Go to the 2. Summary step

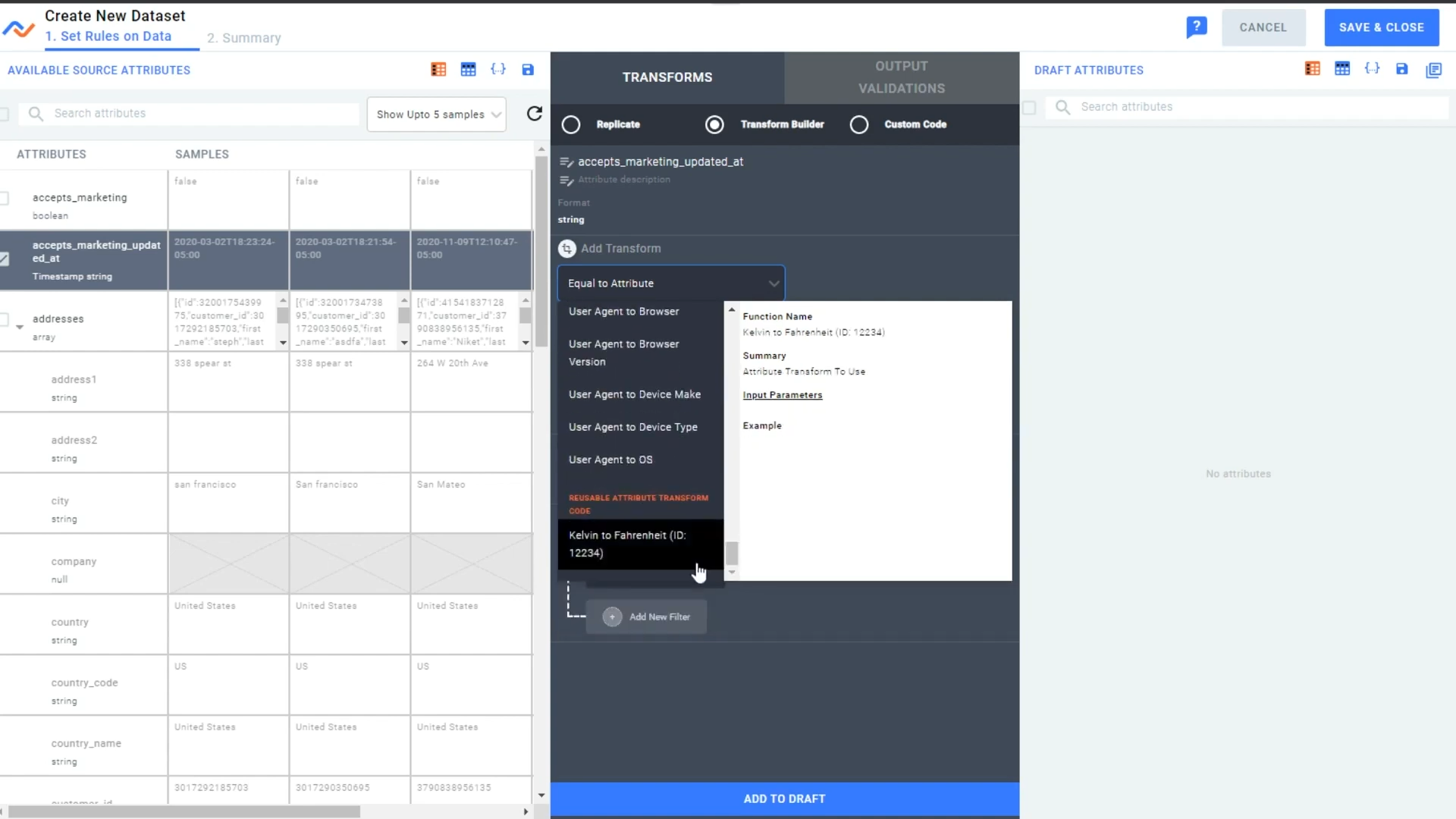coord(243,38)
